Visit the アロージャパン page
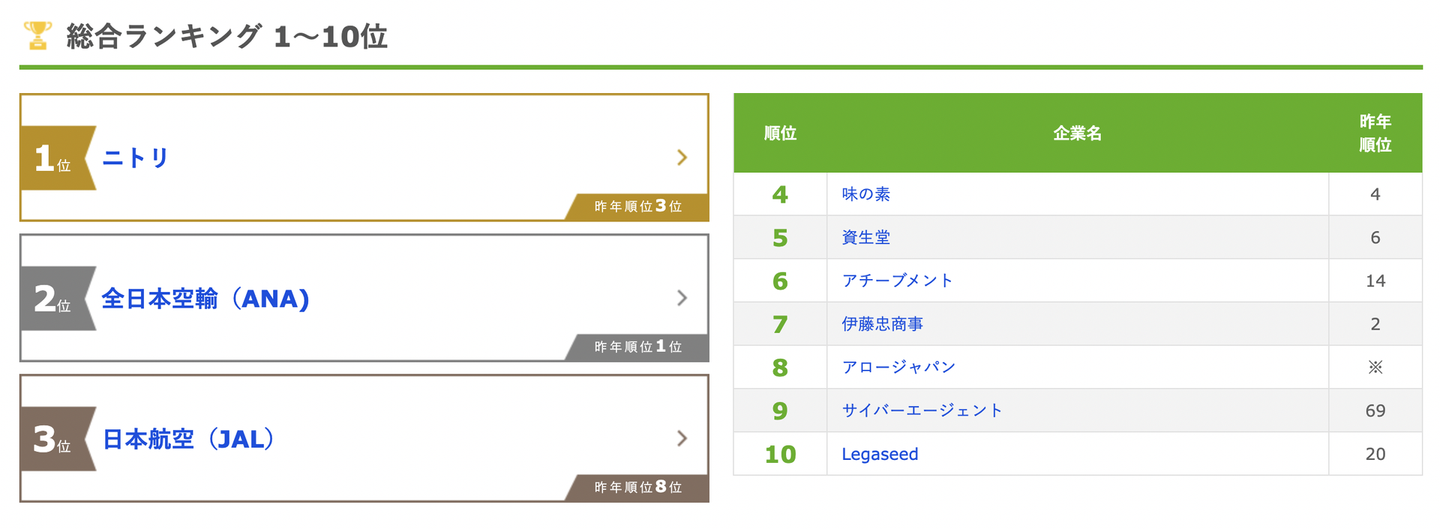This screenshot has width=1440, height=529. [x=898, y=367]
